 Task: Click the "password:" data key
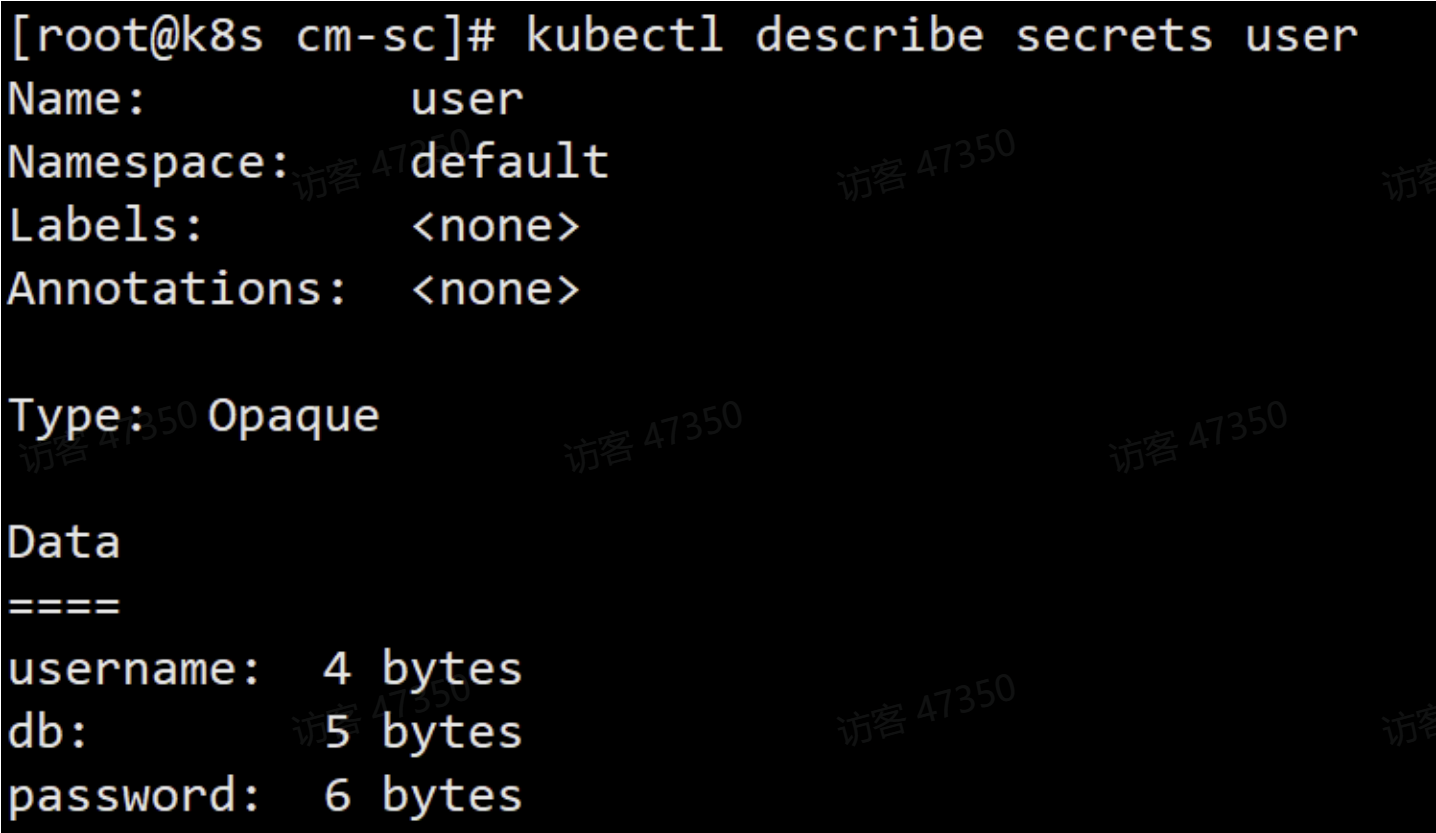coord(135,796)
